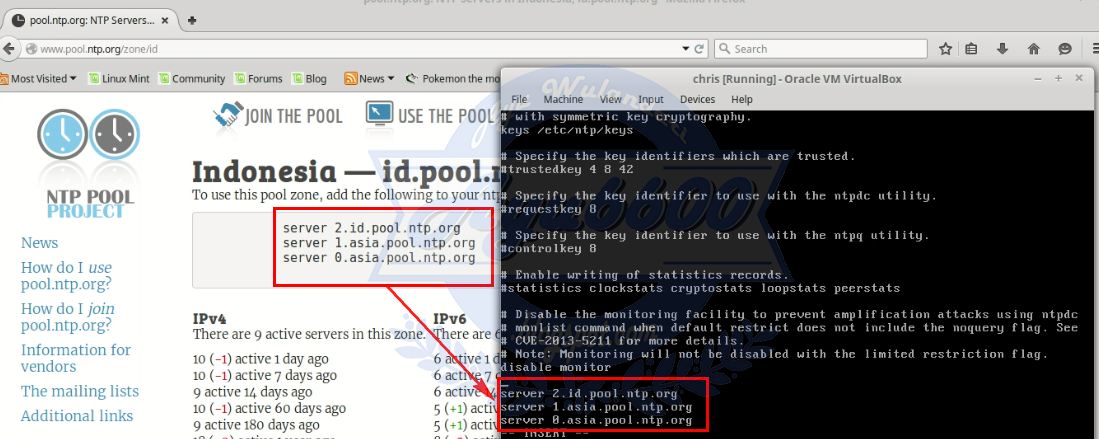
Task: Follow the News sidebar link
Action: (x=39, y=243)
